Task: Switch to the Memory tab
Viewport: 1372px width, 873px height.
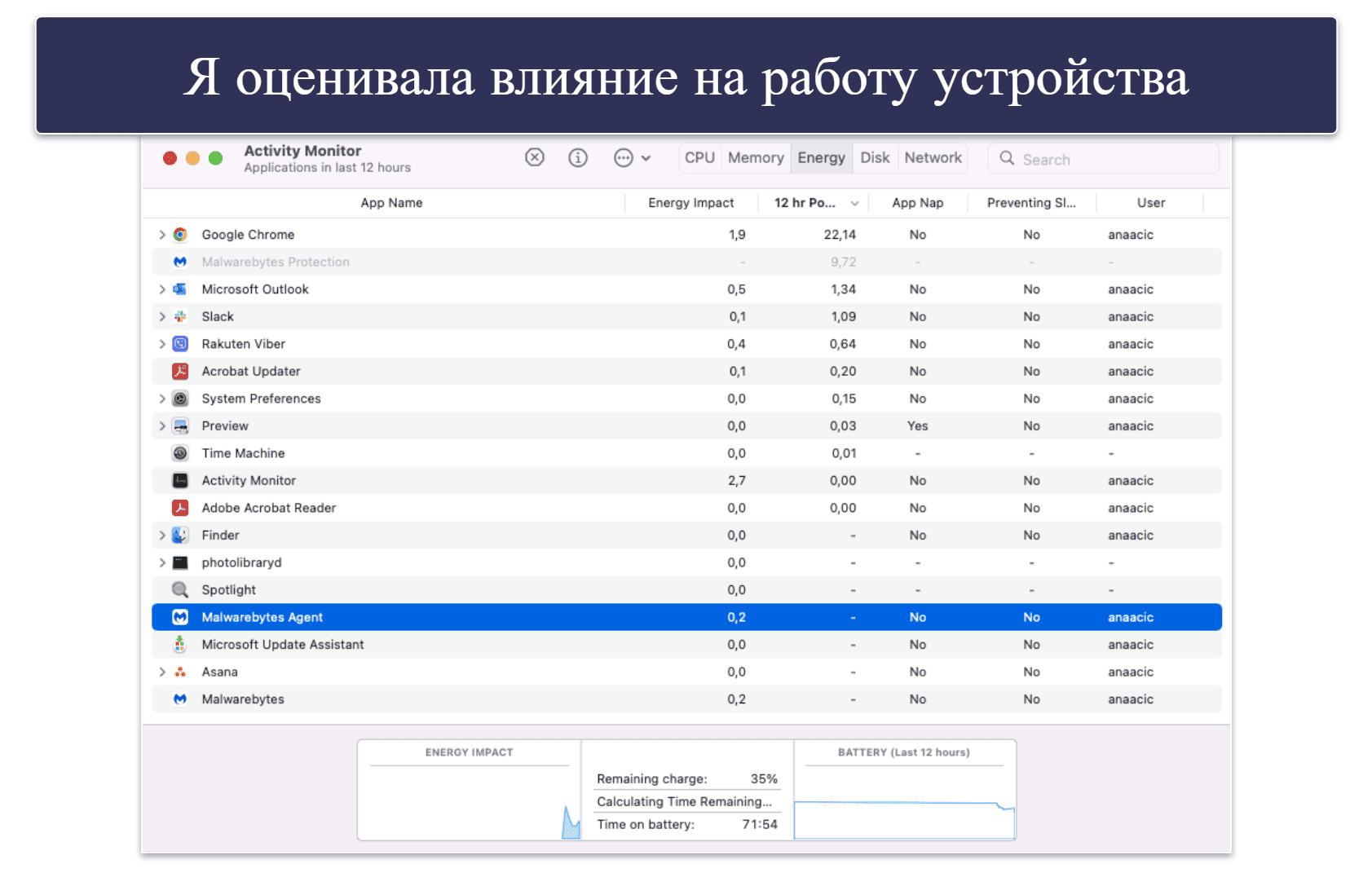Action: tap(756, 158)
